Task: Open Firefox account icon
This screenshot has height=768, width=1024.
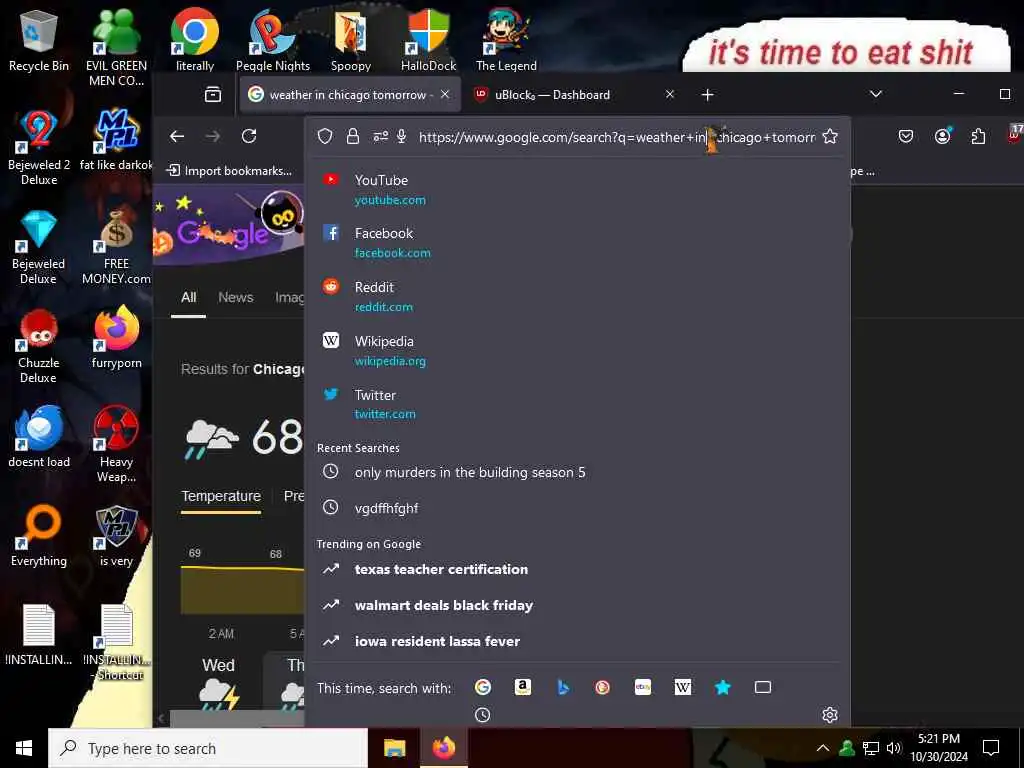Action: [942, 136]
